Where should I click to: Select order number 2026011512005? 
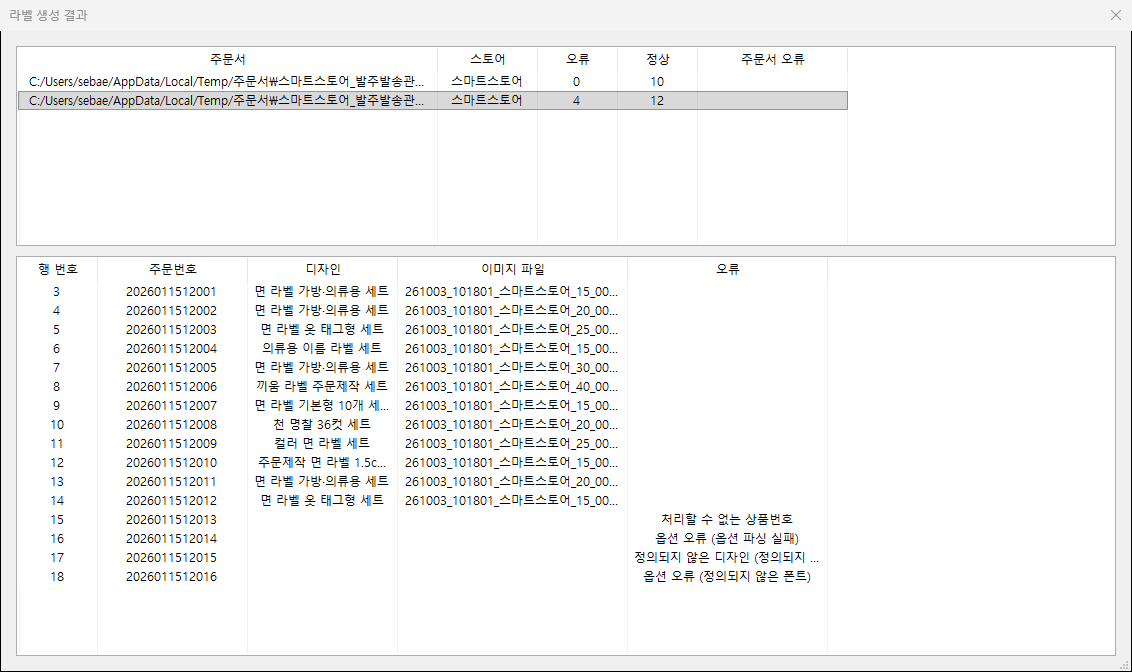tap(171, 367)
